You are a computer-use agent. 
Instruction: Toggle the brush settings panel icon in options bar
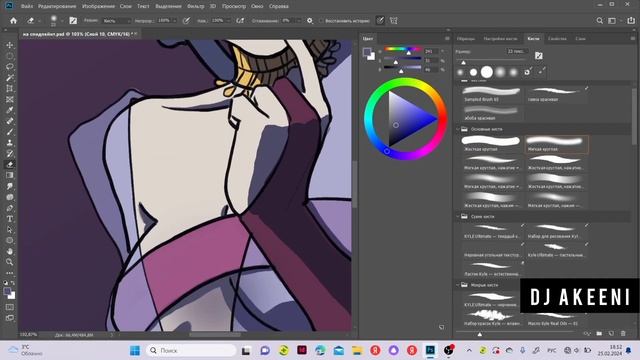click(x=73, y=20)
